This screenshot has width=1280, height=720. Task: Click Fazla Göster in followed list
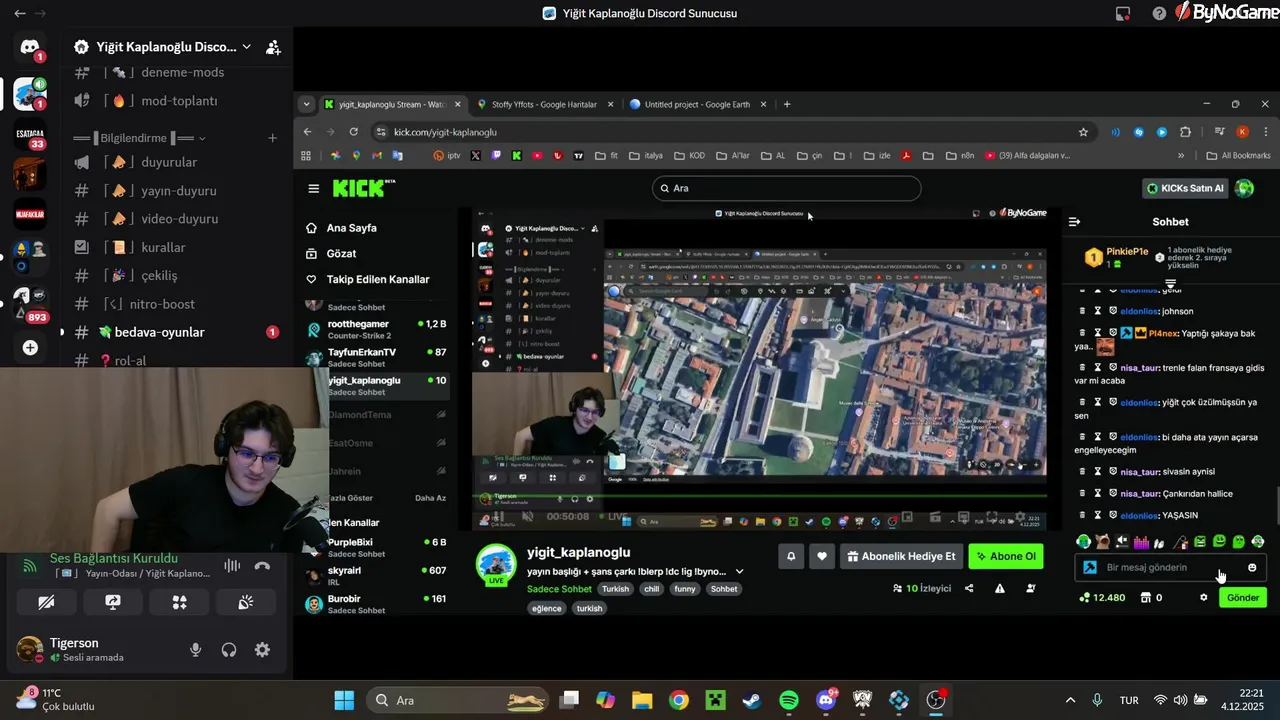pyautogui.click(x=351, y=498)
